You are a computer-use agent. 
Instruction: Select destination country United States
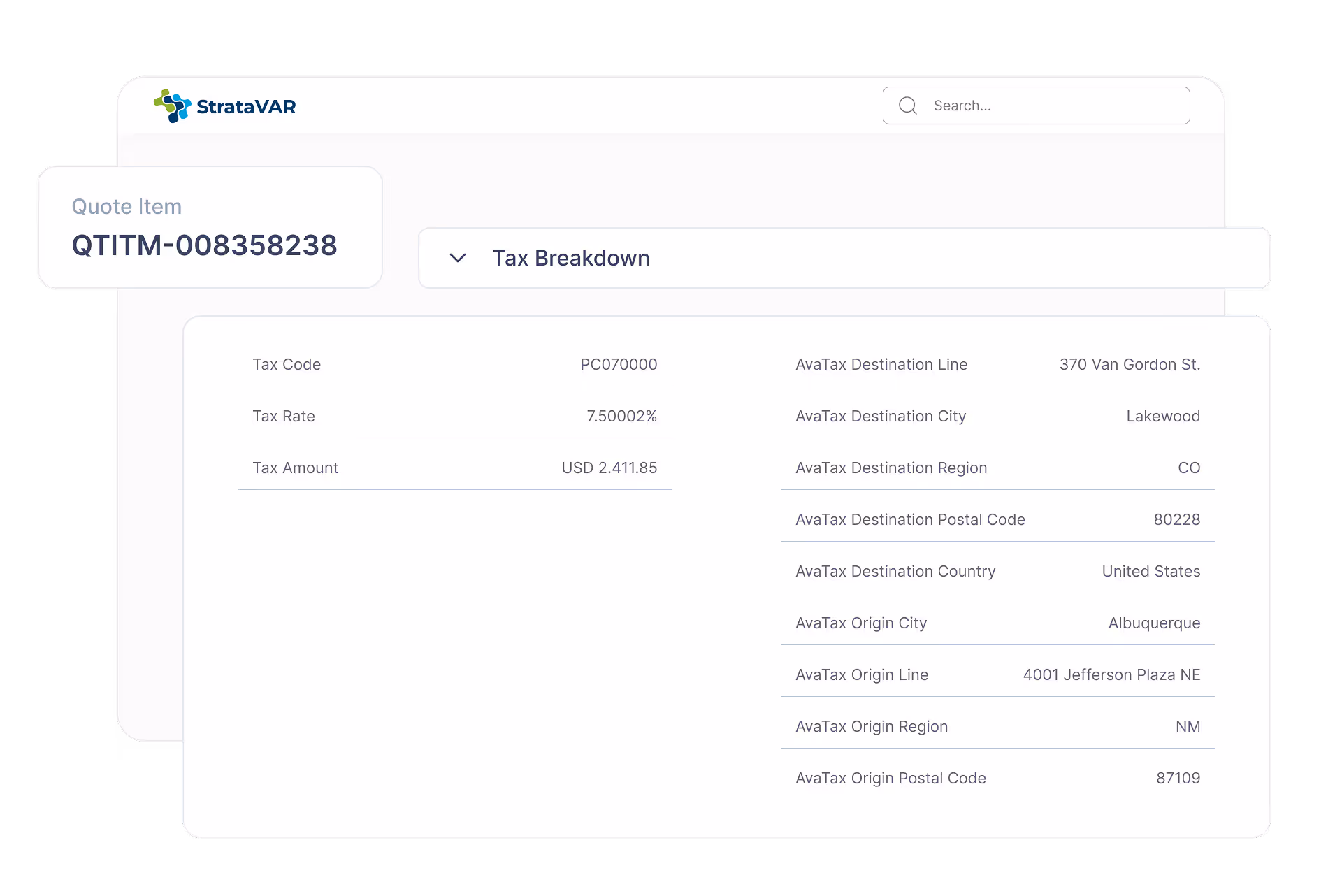tap(1151, 571)
